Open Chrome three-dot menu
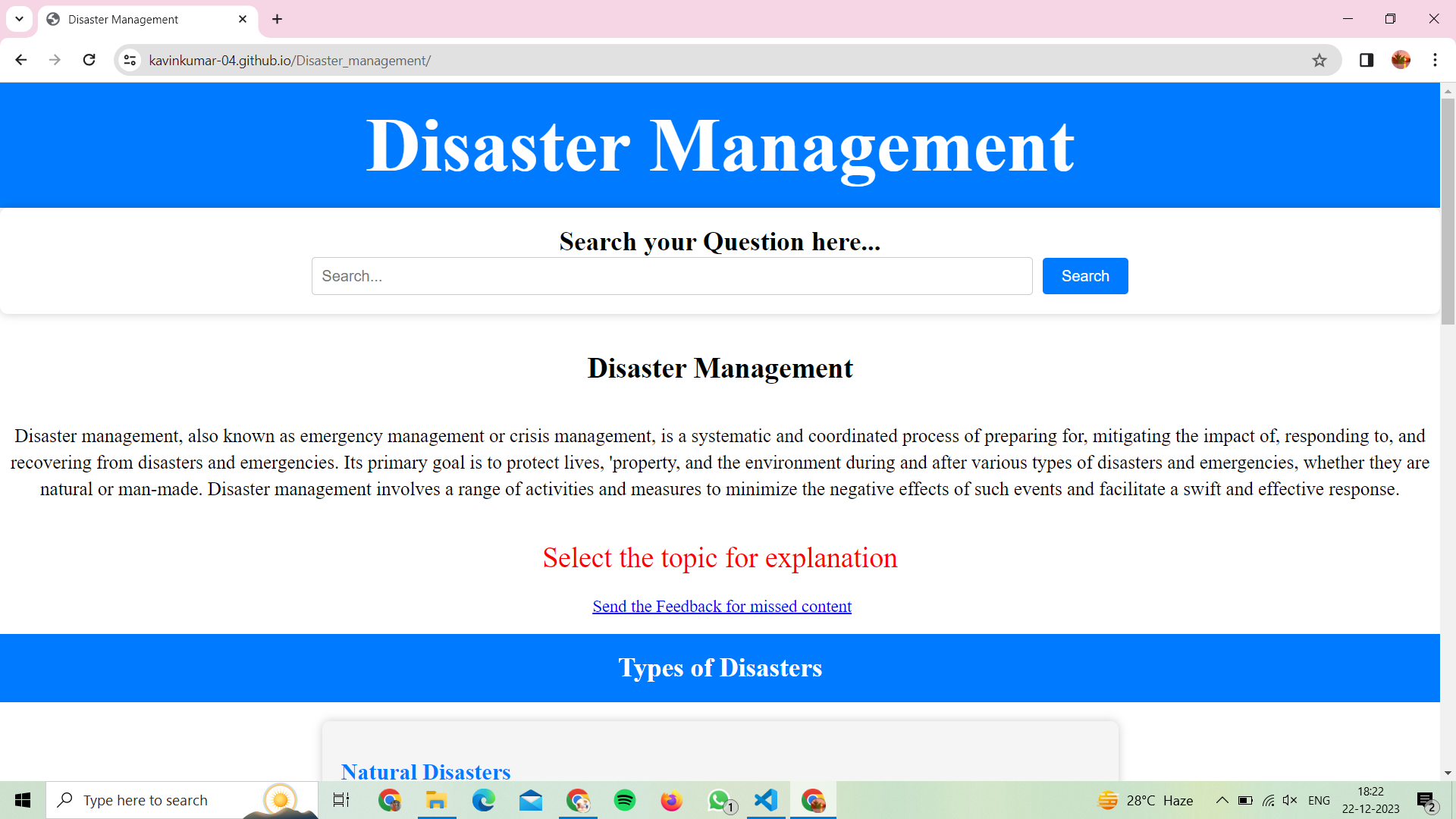Viewport: 1456px width, 819px height. click(x=1435, y=60)
